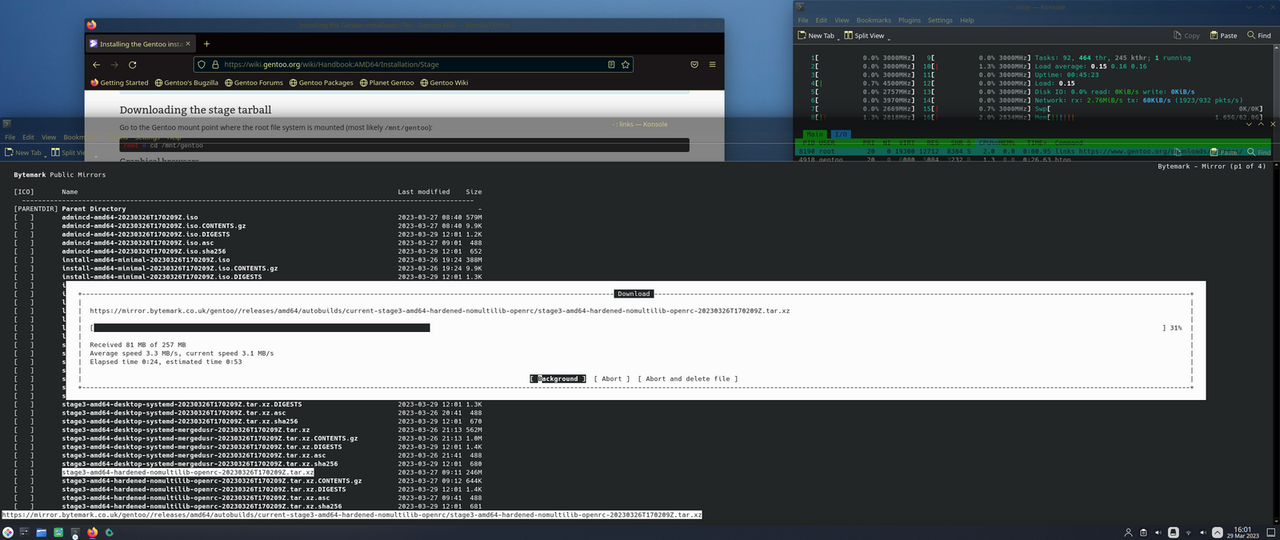Open taskbar clock showing 16:01
The image size is (1280, 540).
coord(1243,532)
